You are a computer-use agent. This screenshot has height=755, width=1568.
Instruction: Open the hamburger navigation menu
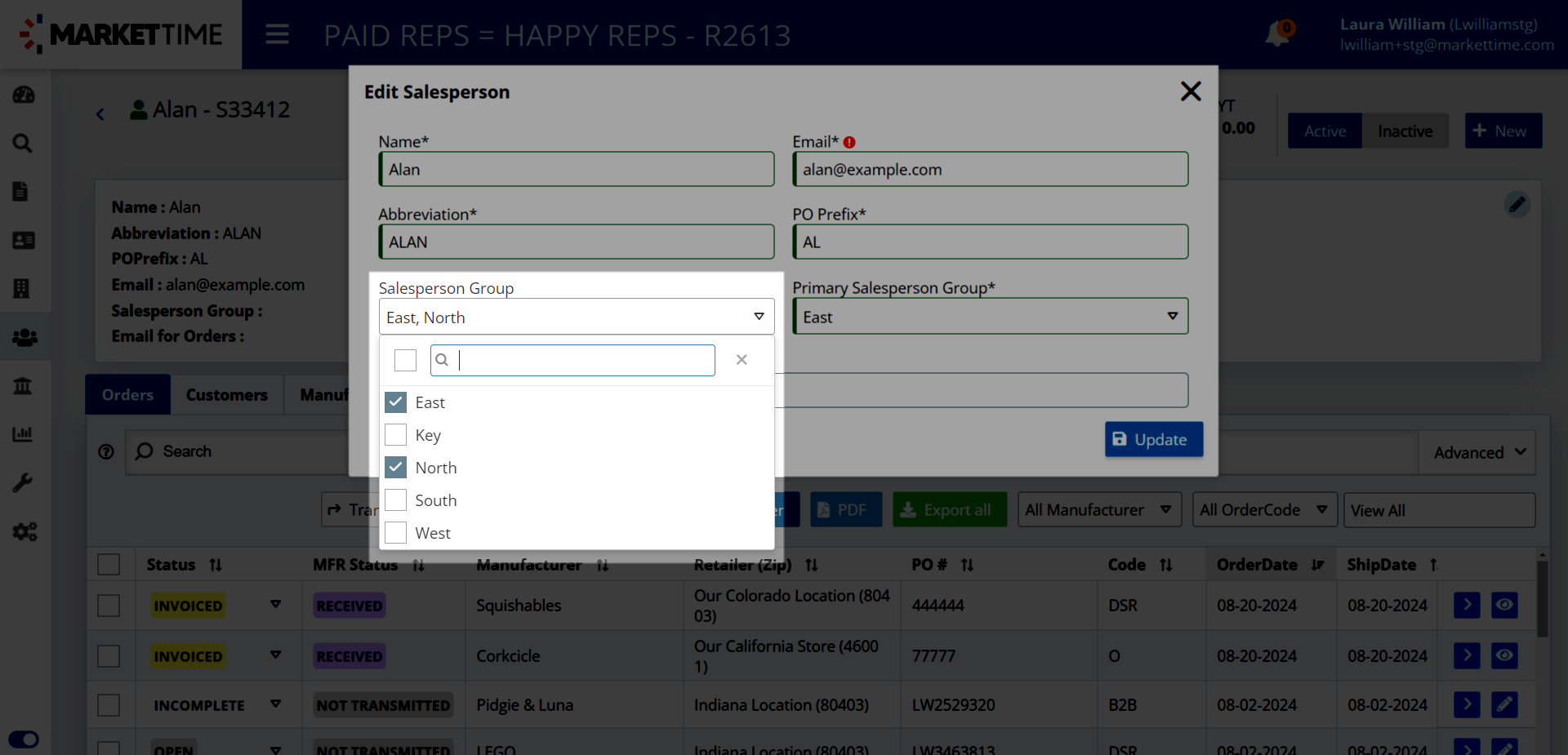click(277, 34)
